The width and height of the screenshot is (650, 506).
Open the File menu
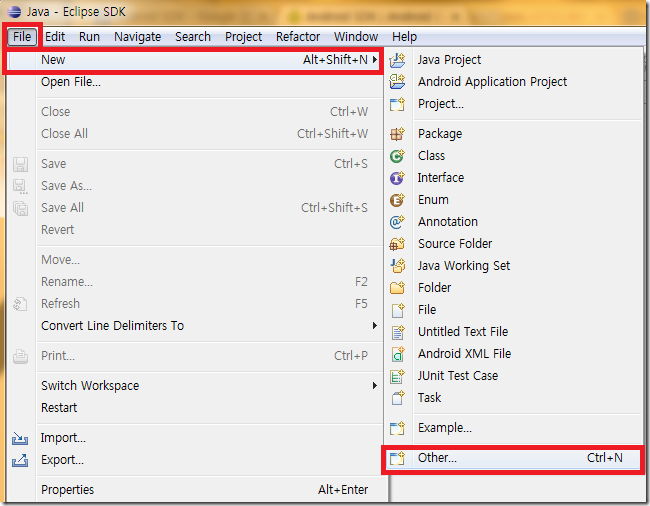click(x=22, y=37)
